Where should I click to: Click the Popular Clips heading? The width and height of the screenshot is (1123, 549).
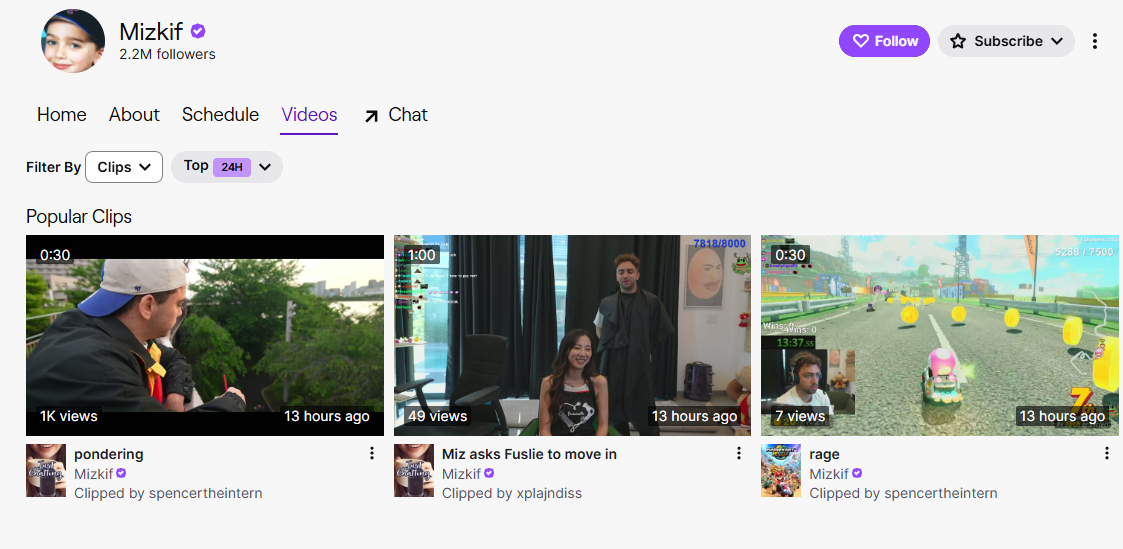79,216
